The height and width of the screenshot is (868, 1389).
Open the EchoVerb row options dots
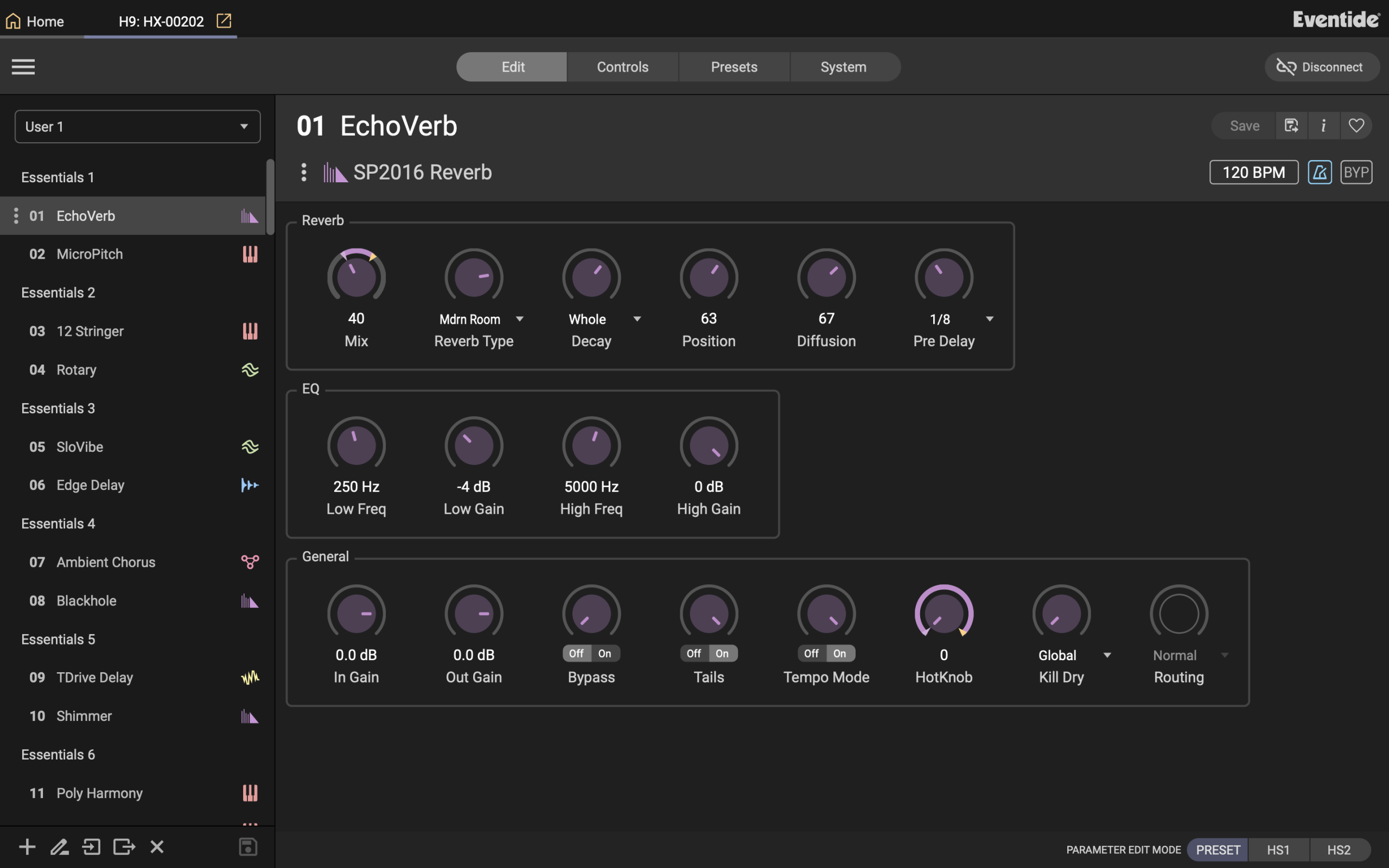(x=16, y=216)
